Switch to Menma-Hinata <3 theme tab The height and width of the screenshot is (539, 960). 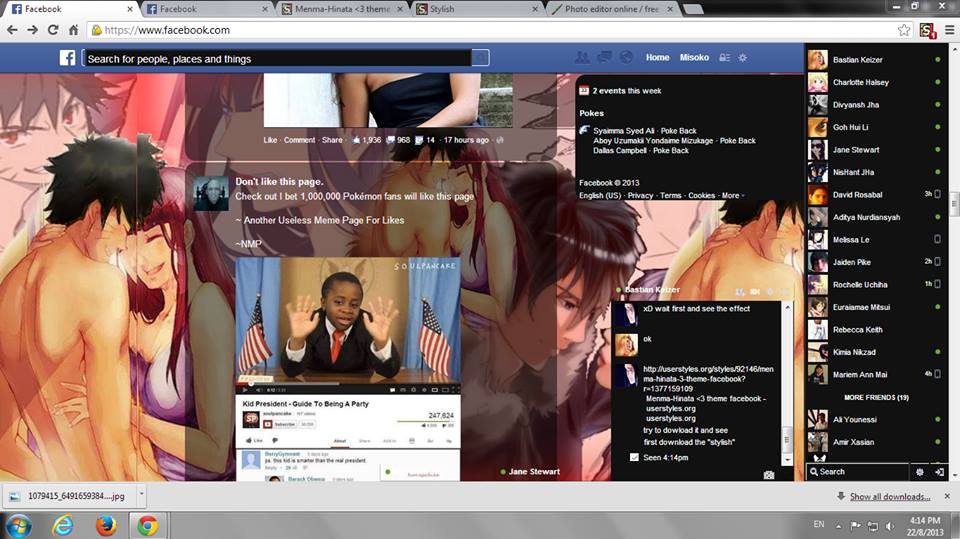coord(342,9)
